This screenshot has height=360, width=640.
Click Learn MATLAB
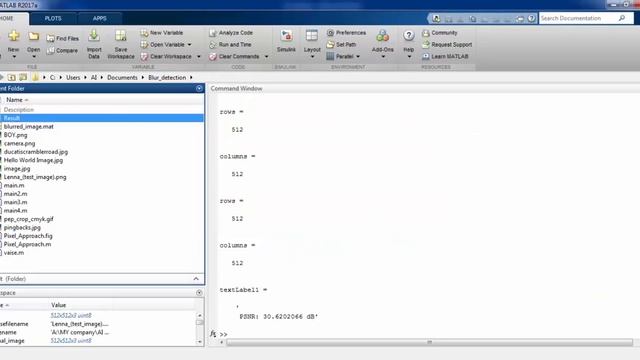pyautogui.click(x=445, y=56)
